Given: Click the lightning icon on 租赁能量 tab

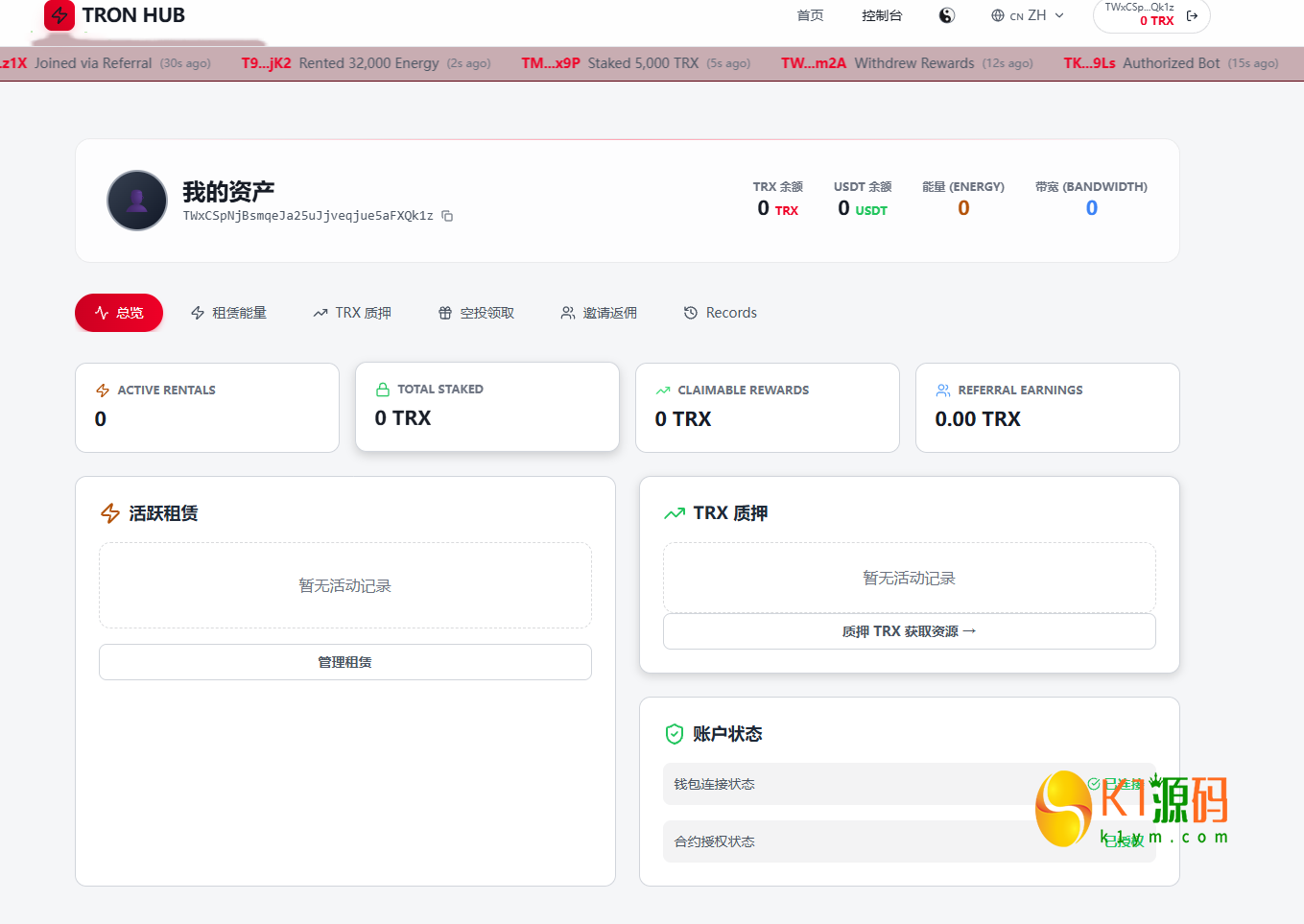Looking at the screenshot, I should 198,313.
